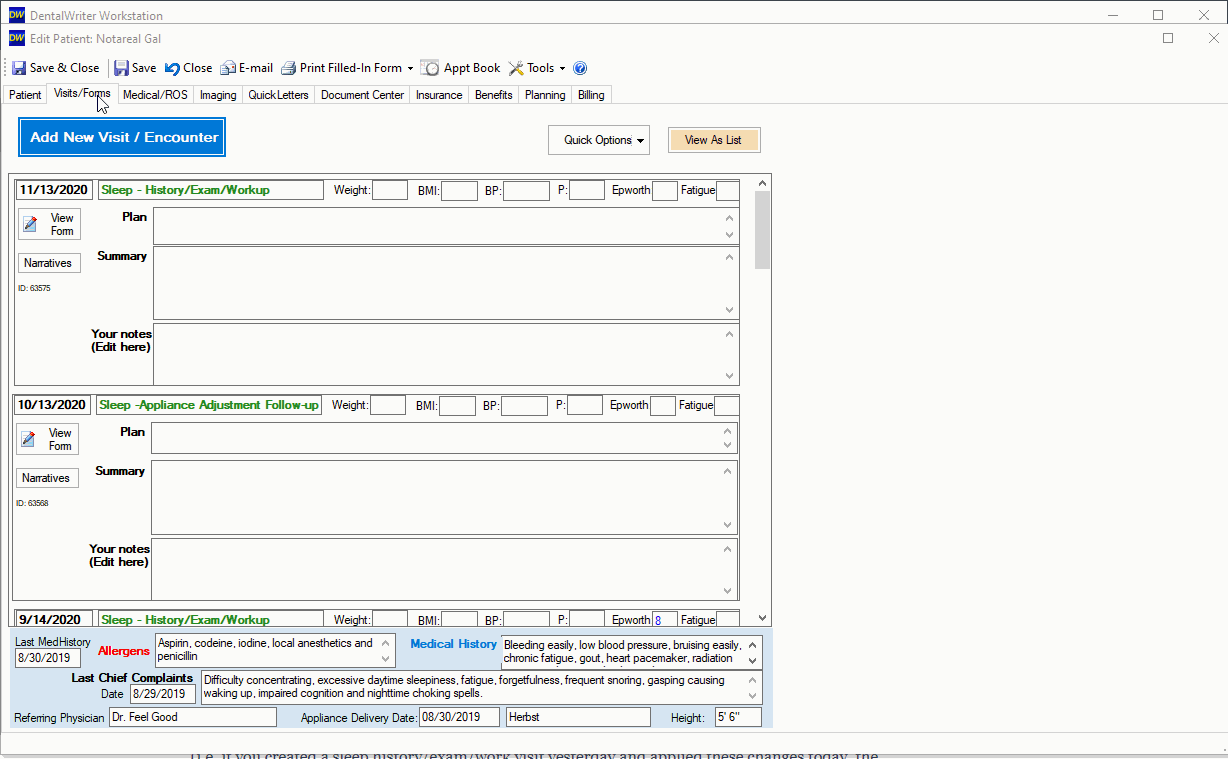Click Appt Book toolbar label

coord(472,68)
